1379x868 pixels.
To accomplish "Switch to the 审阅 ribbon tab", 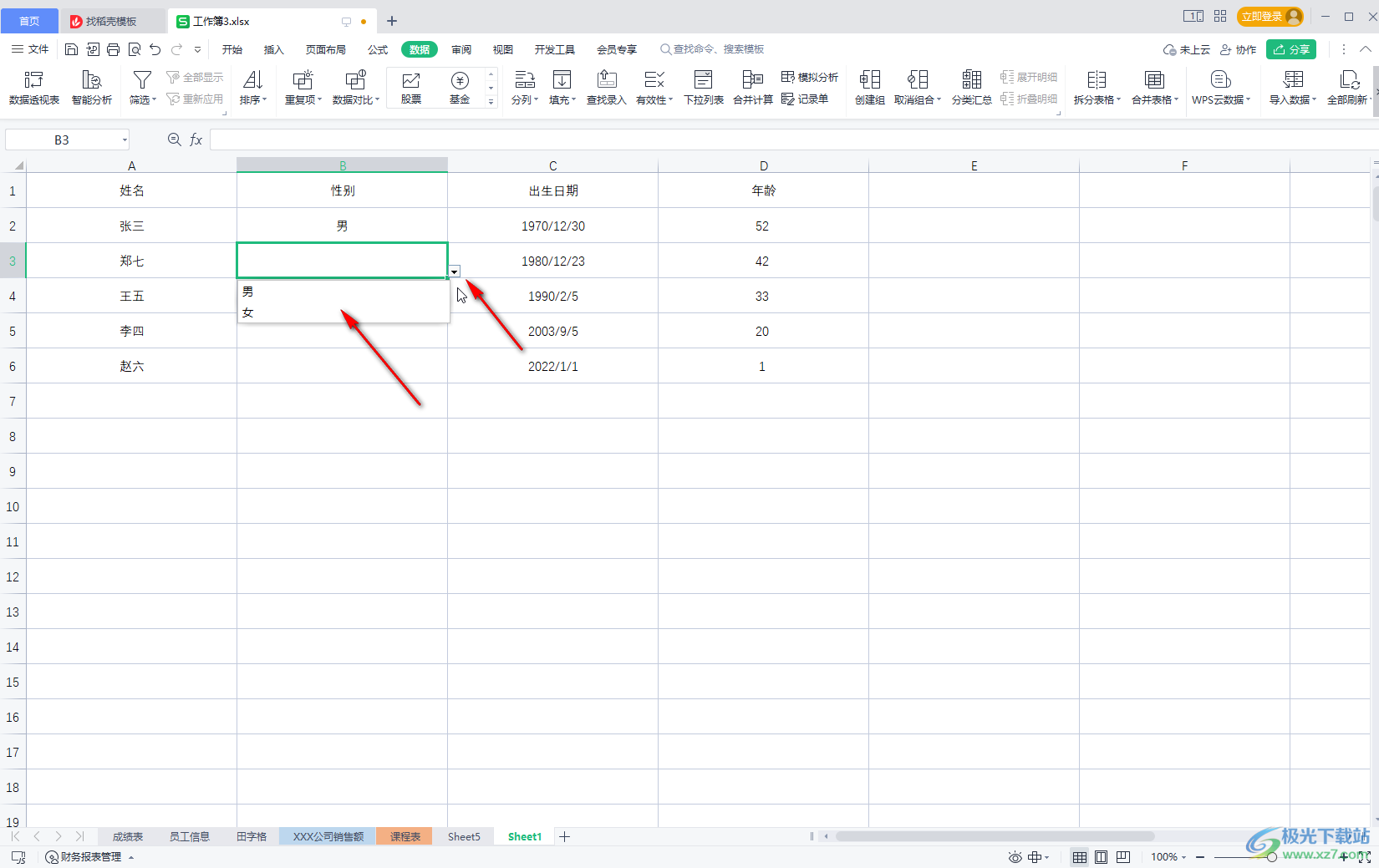I will [461, 49].
